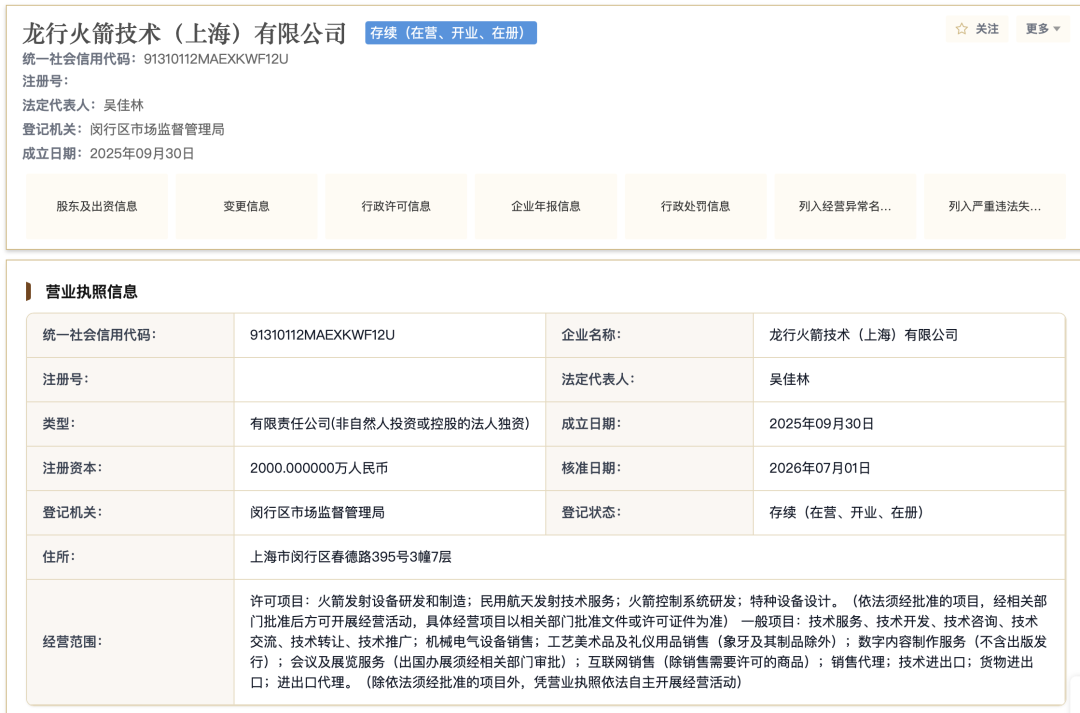Click 住所 value 上海市闵行区春德路395号3幢7层

[351, 557]
